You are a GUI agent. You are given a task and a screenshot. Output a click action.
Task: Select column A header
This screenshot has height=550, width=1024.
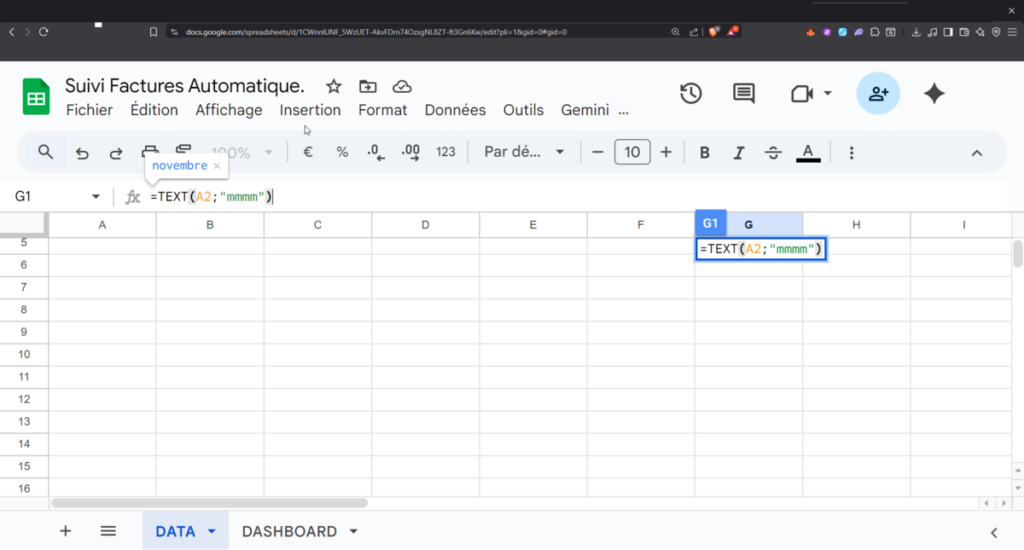pos(102,225)
